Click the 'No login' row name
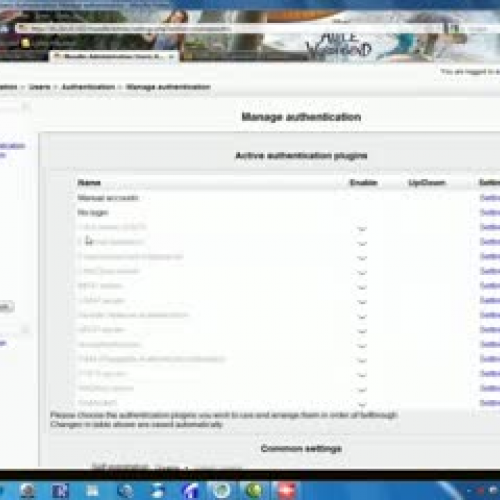500x500 pixels. (x=93, y=212)
